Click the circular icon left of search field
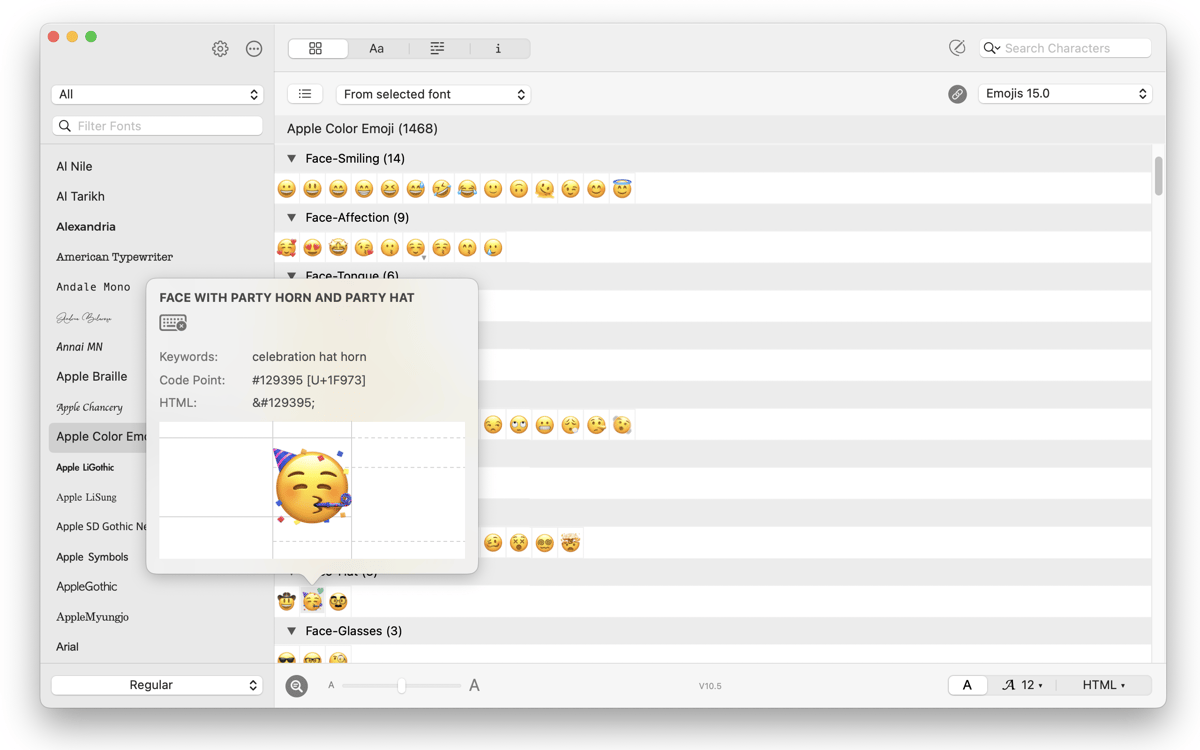The image size is (1200, 750). 957,48
